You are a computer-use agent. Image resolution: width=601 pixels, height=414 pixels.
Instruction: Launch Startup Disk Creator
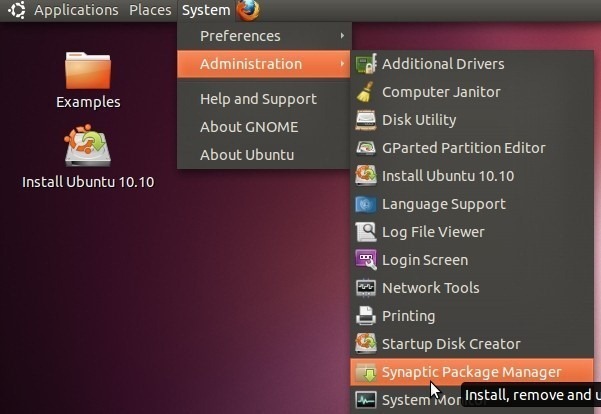coord(451,344)
